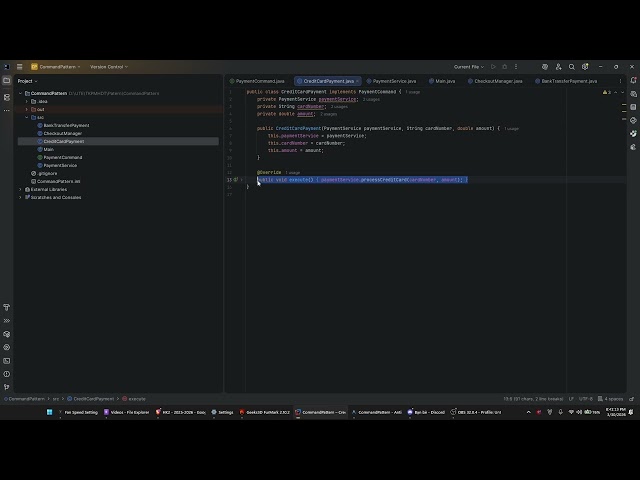Open Notifications bell on right sidebar
The height and width of the screenshot is (480, 640).
(x=633, y=80)
